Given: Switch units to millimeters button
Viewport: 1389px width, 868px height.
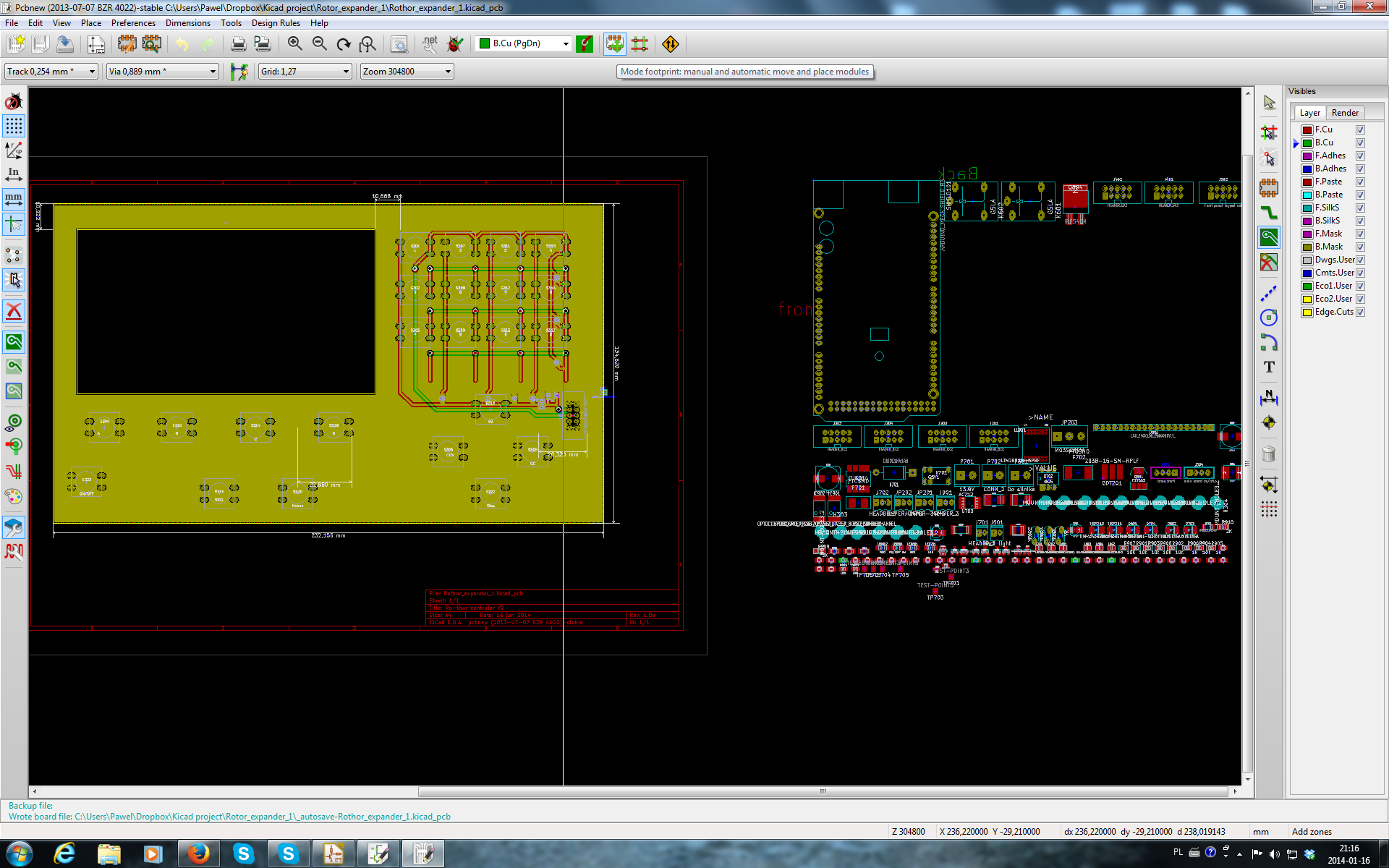Looking at the screenshot, I should point(14,197).
